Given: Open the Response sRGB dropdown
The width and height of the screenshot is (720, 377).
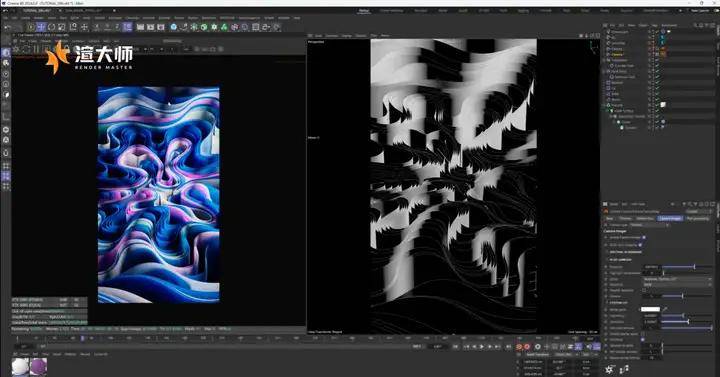Looking at the screenshot, I should pos(677,285).
